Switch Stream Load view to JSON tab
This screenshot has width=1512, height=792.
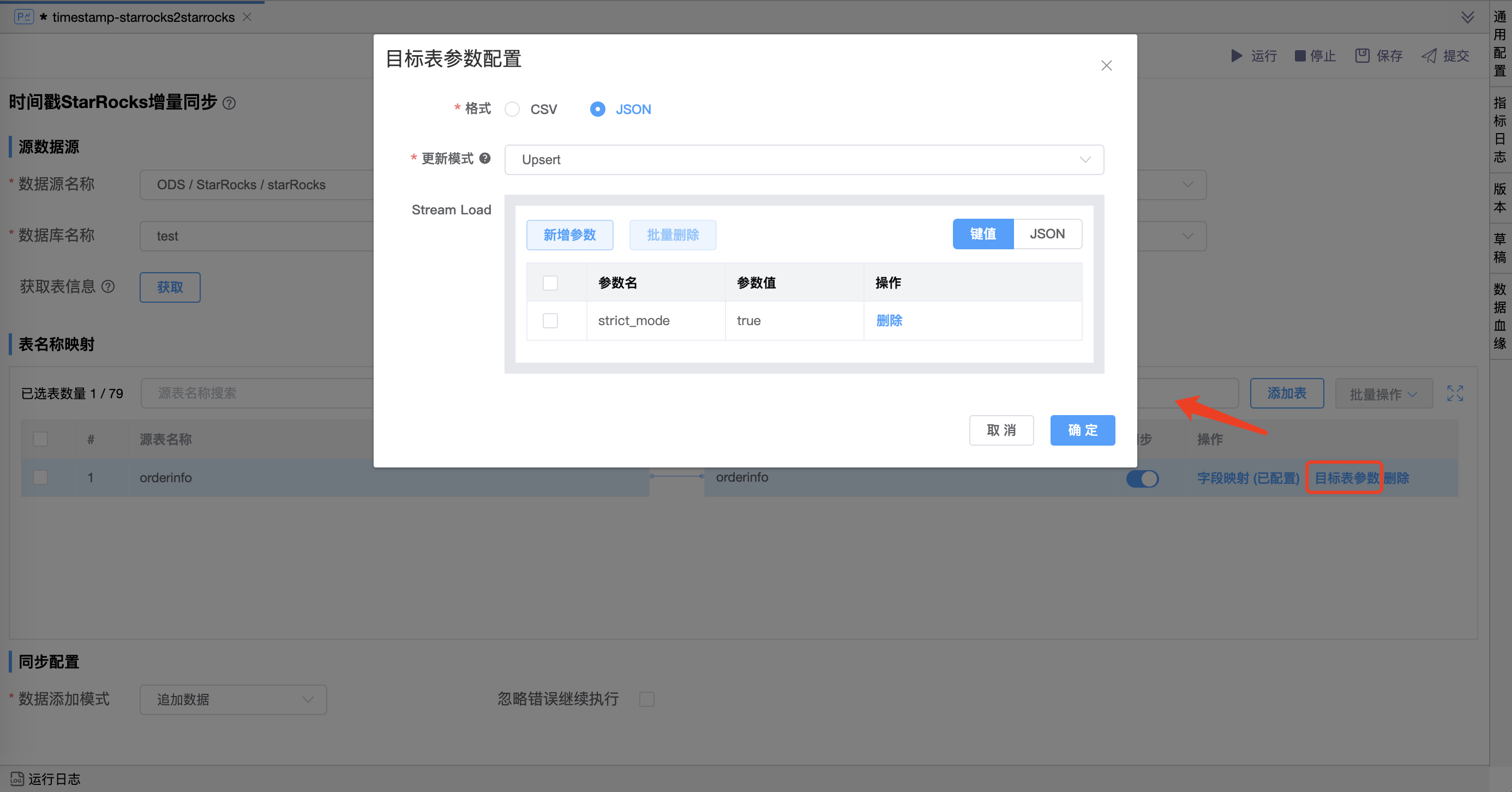(1047, 233)
